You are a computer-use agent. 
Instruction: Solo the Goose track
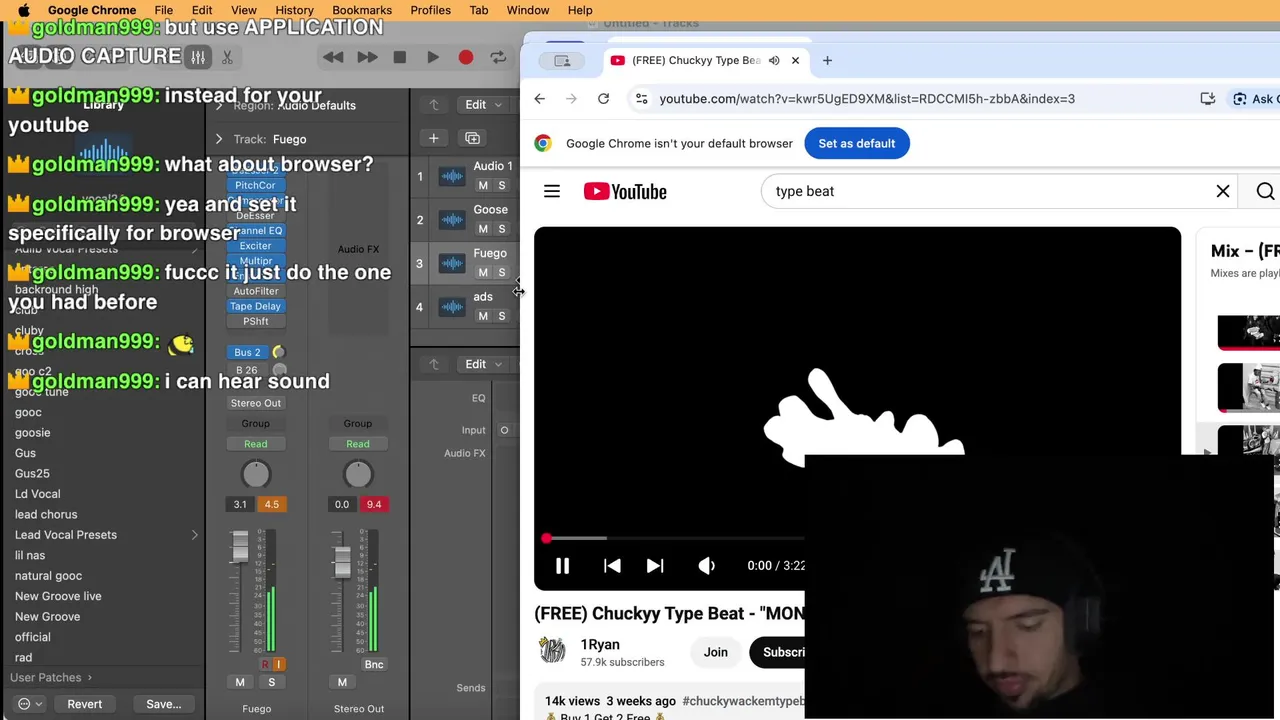[502, 229]
